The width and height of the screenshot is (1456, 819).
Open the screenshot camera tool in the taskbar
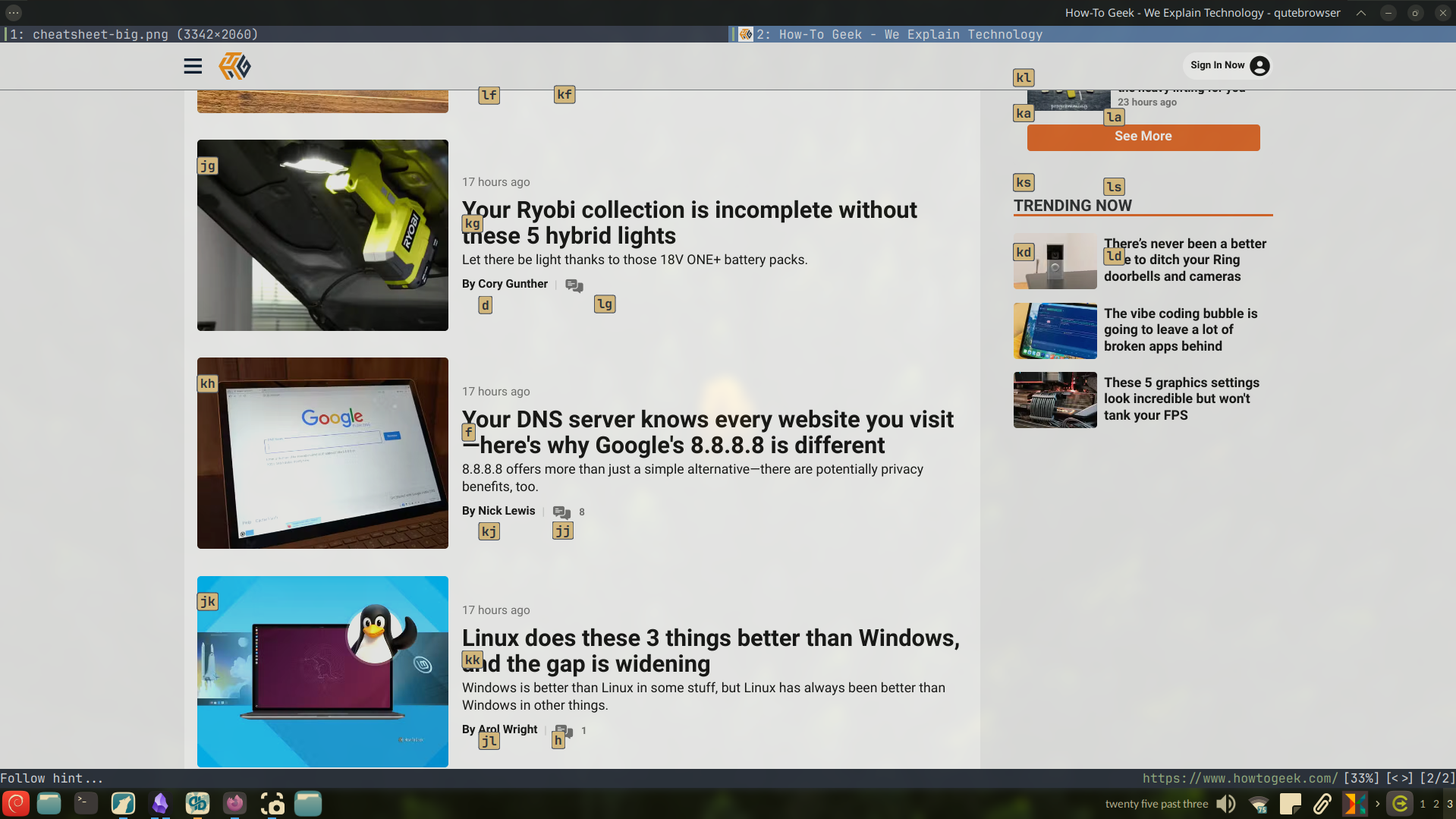272,803
